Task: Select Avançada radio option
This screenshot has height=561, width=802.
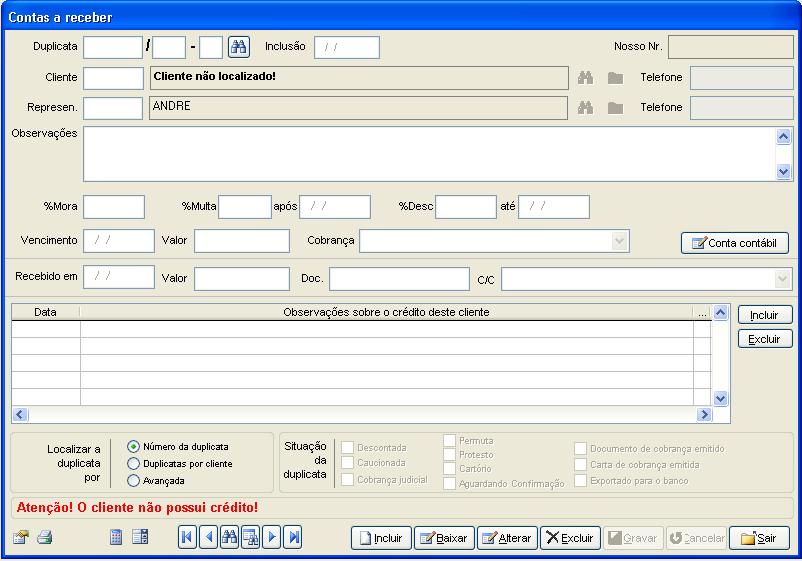Action: tap(133, 481)
